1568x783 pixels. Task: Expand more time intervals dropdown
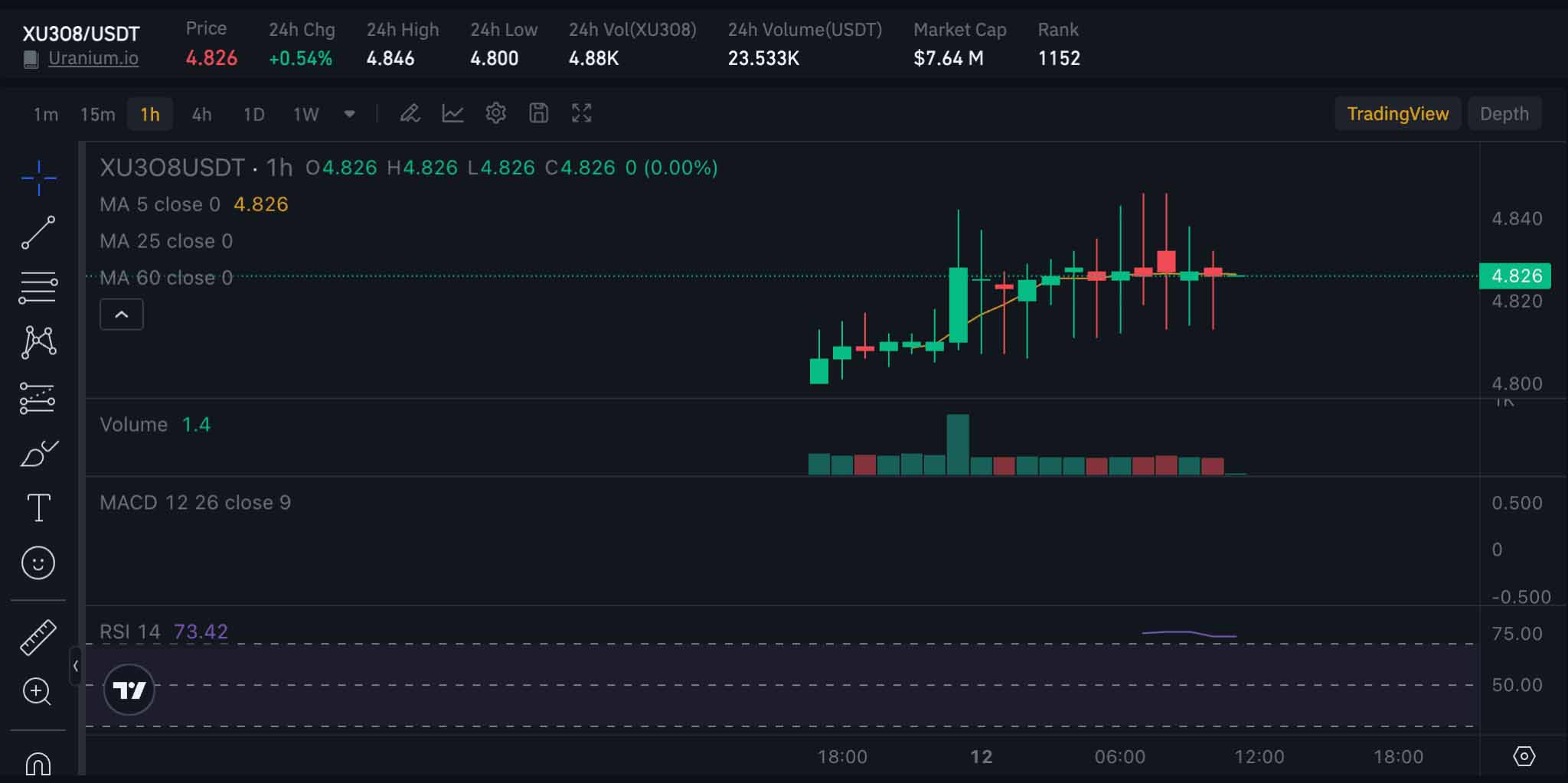349,114
